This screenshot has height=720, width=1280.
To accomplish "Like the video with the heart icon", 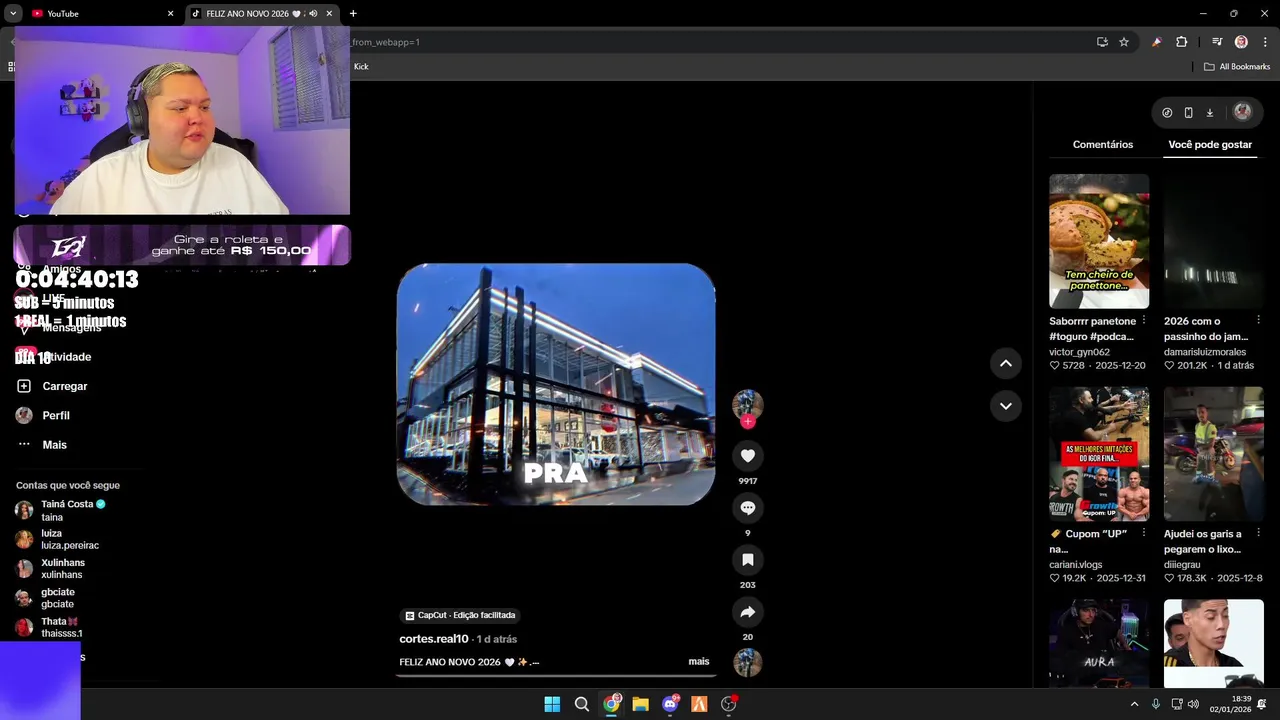I will click(747, 456).
